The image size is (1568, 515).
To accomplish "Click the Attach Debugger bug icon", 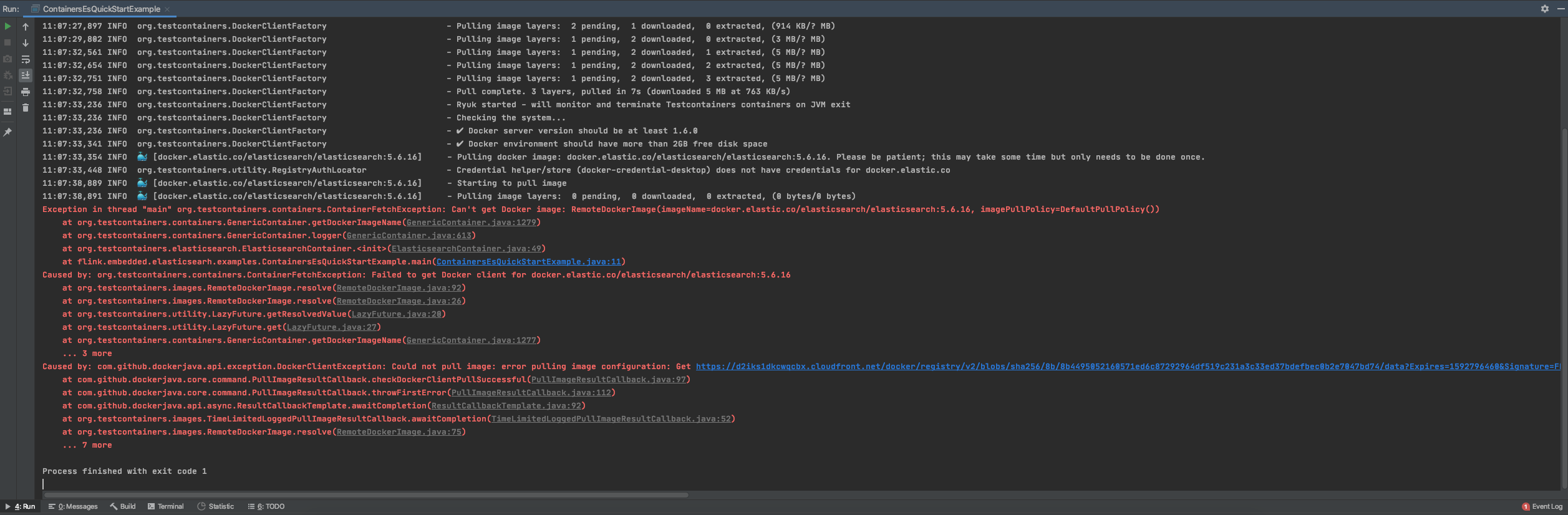I will (7, 75).
